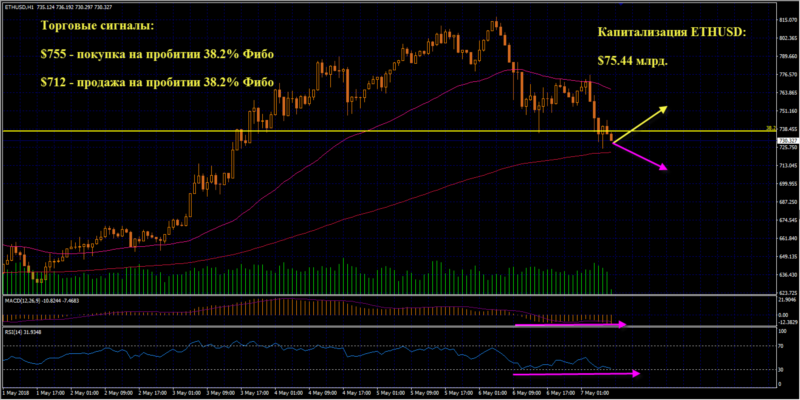This screenshot has height=400, width=800.
Task: Click the 802.365 price axis label
Action: [786, 38]
